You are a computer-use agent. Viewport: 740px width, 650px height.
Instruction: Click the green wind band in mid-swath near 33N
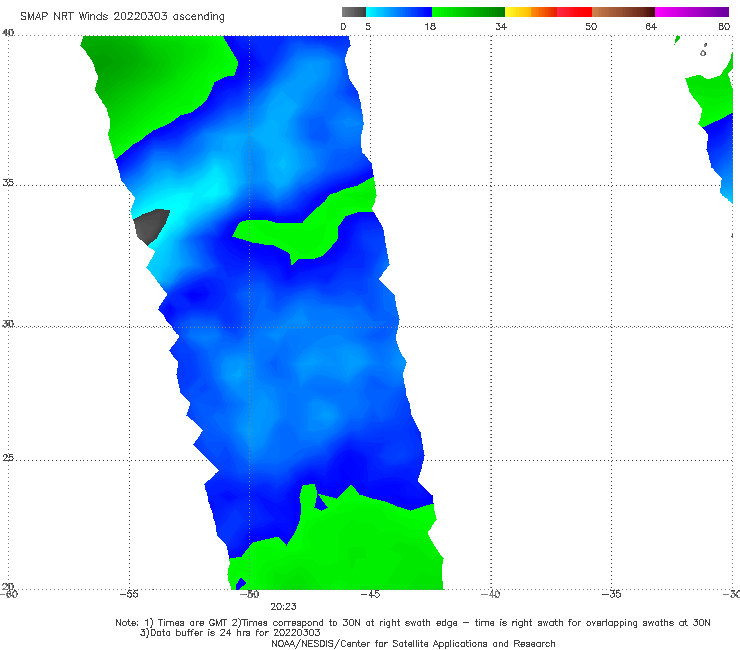307,236
